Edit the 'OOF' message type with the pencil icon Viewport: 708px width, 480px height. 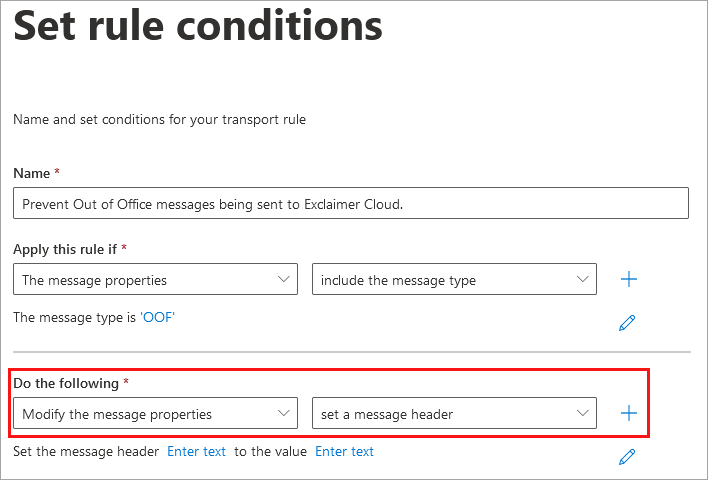[x=627, y=323]
